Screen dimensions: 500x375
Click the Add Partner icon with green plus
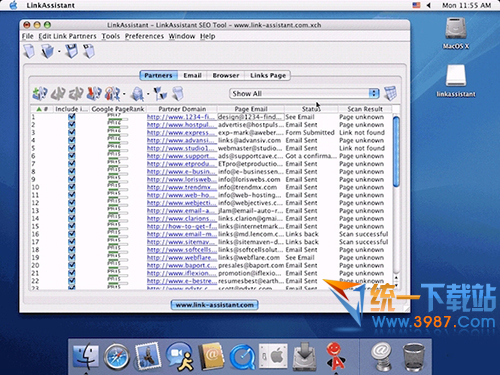click(x=40, y=94)
